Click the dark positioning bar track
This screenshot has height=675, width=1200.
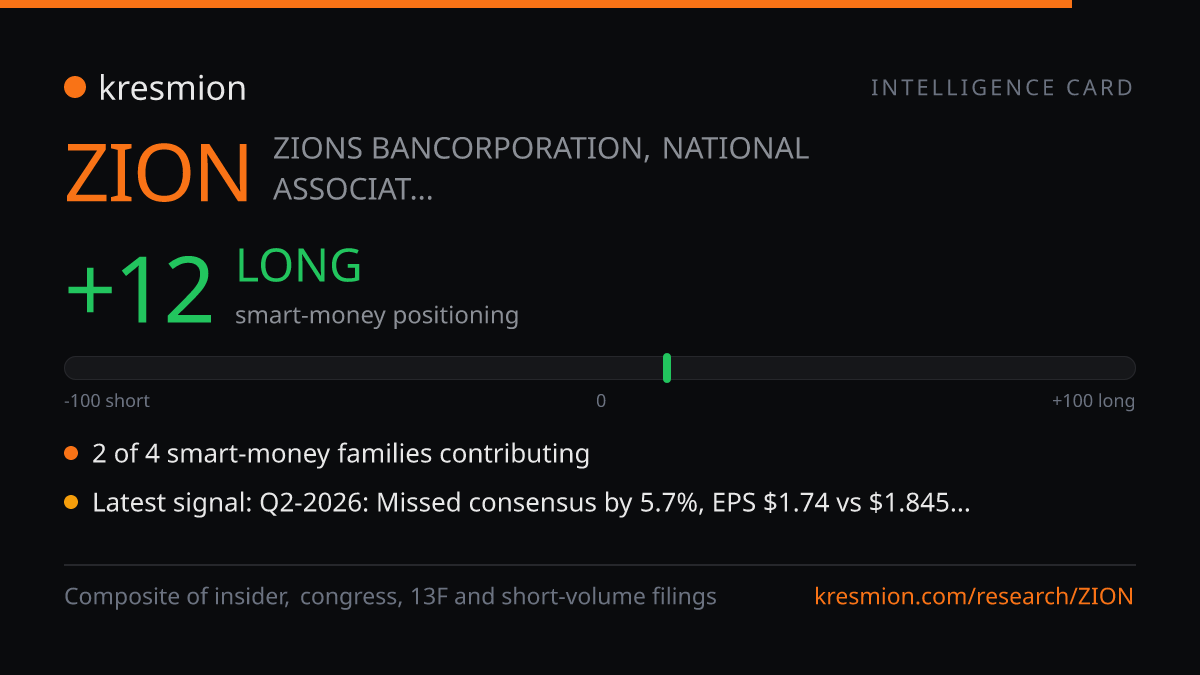coord(600,368)
